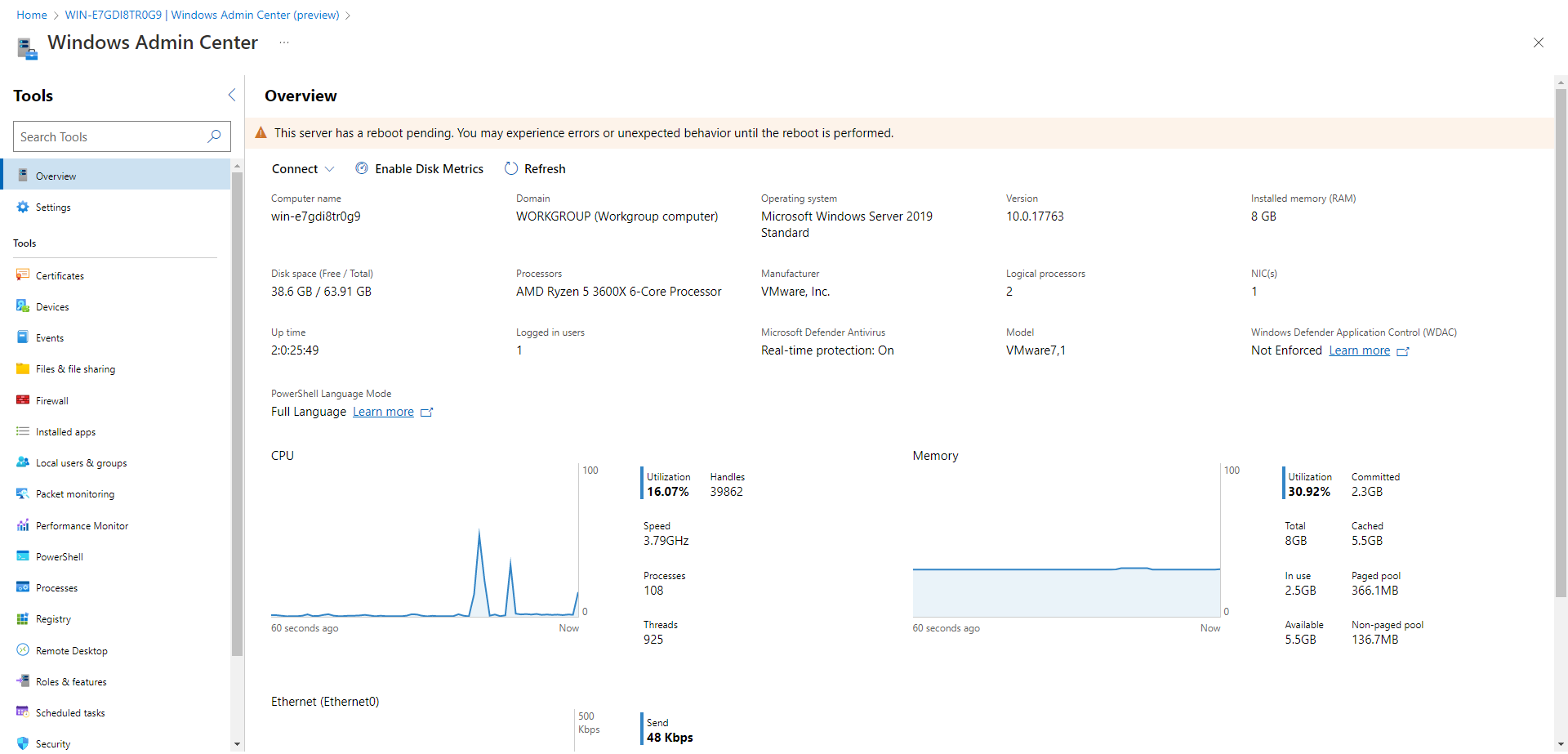Follow the WDAC Learn more link
The width and height of the screenshot is (1568, 754).
pyautogui.click(x=1359, y=350)
